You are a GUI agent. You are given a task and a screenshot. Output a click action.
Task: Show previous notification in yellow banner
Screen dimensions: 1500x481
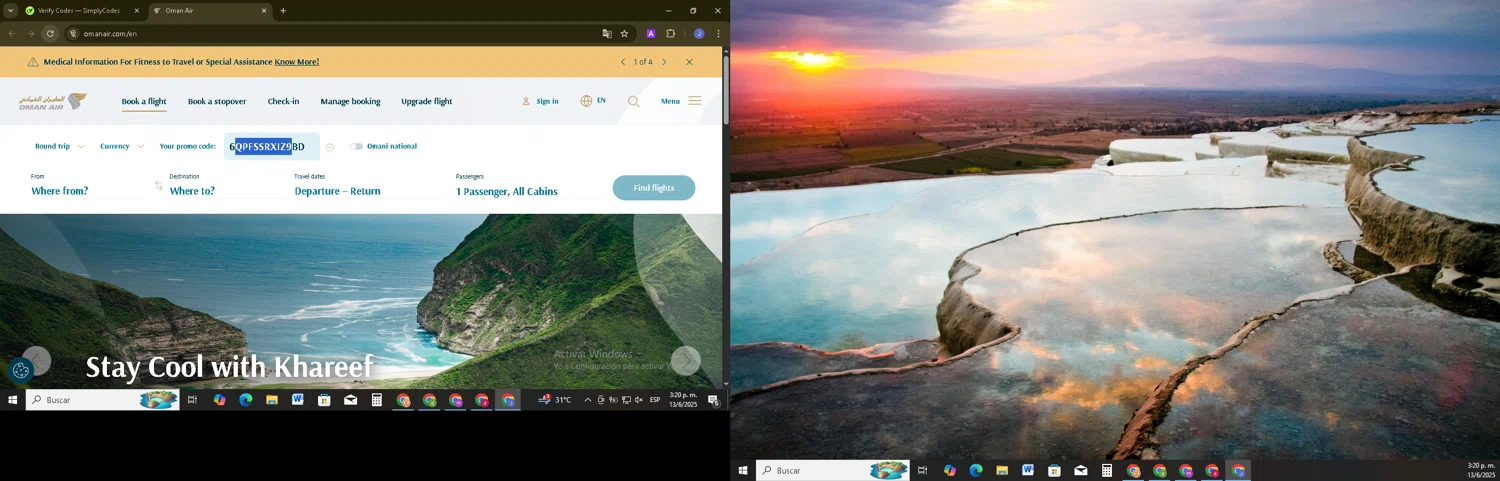pyautogui.click(x=623, y=62)
